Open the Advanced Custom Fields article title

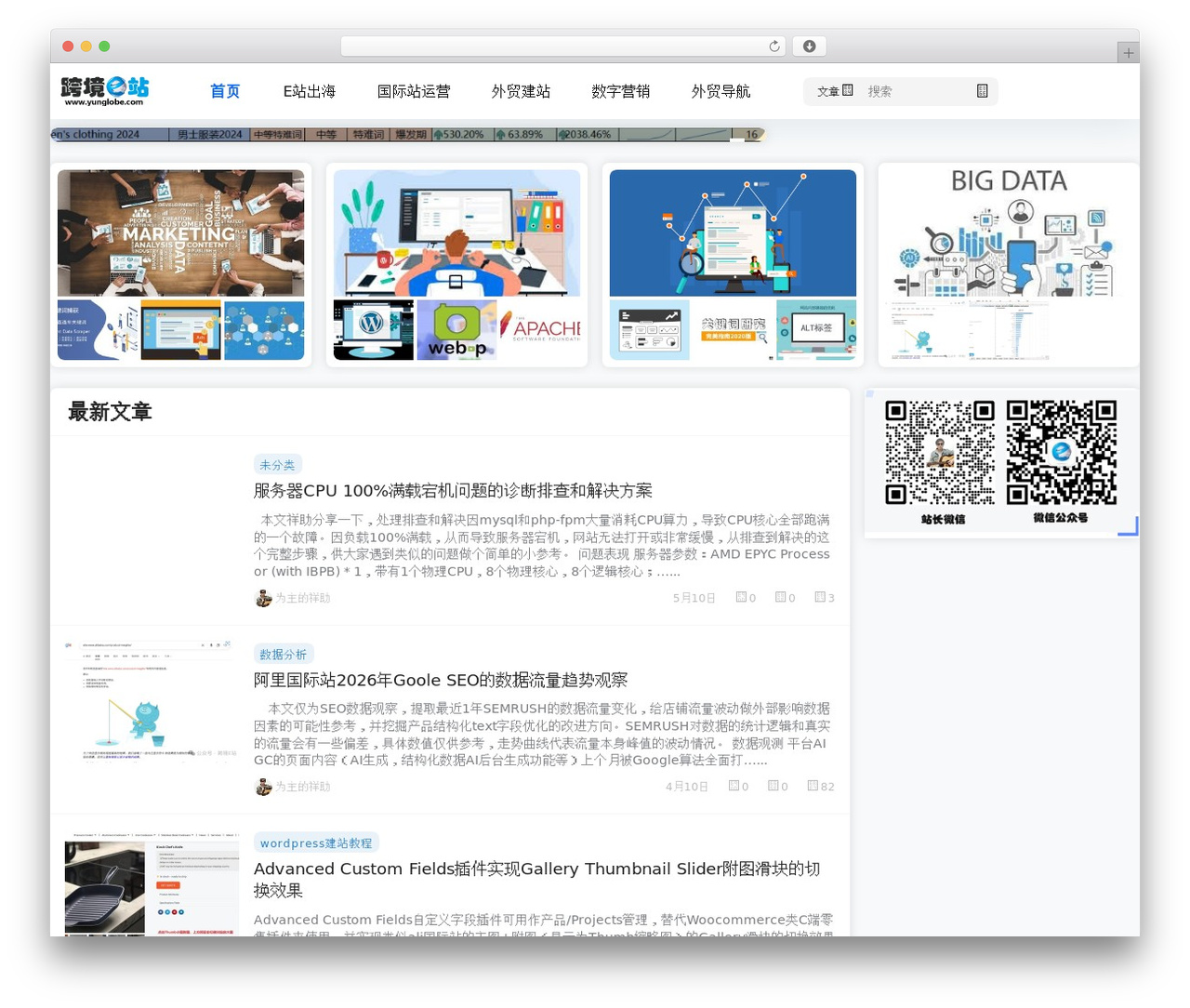pos(537,880)
